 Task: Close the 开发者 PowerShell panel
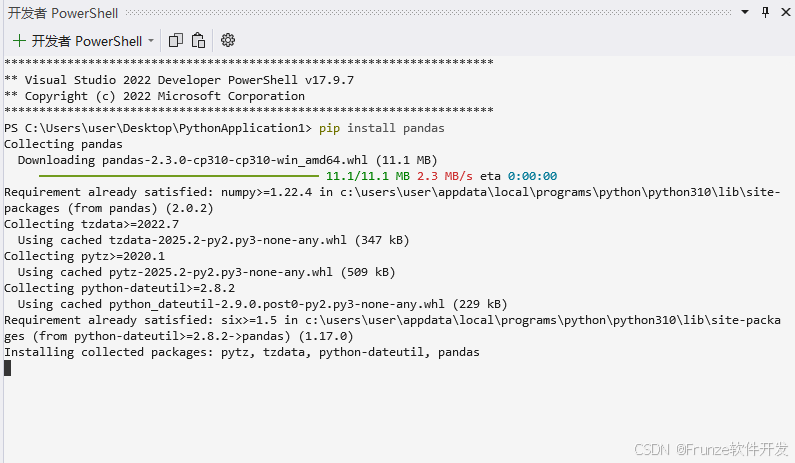coord(785,12)
